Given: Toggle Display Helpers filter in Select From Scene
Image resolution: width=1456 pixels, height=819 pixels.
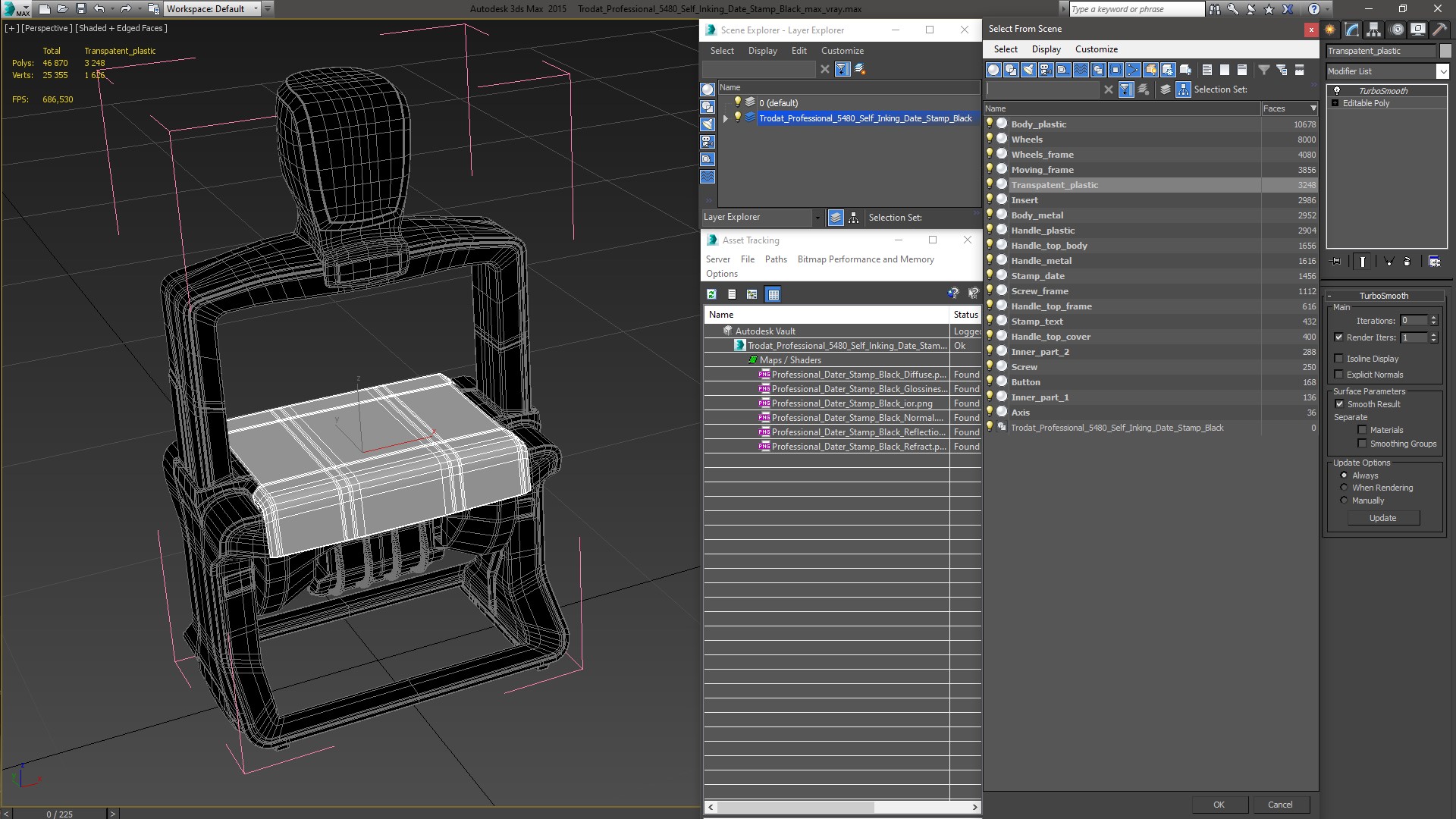Looking at the screenshot, I should (x=1063, y=70).
